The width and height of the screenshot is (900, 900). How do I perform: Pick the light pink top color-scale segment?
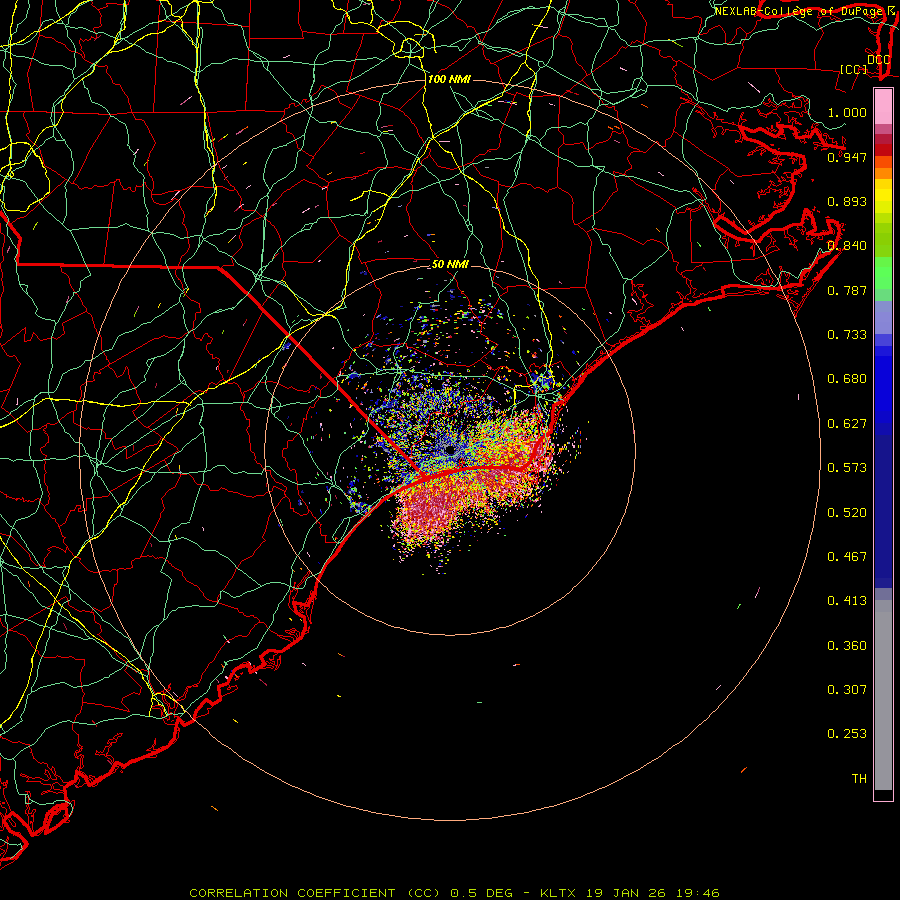point(883,107)
